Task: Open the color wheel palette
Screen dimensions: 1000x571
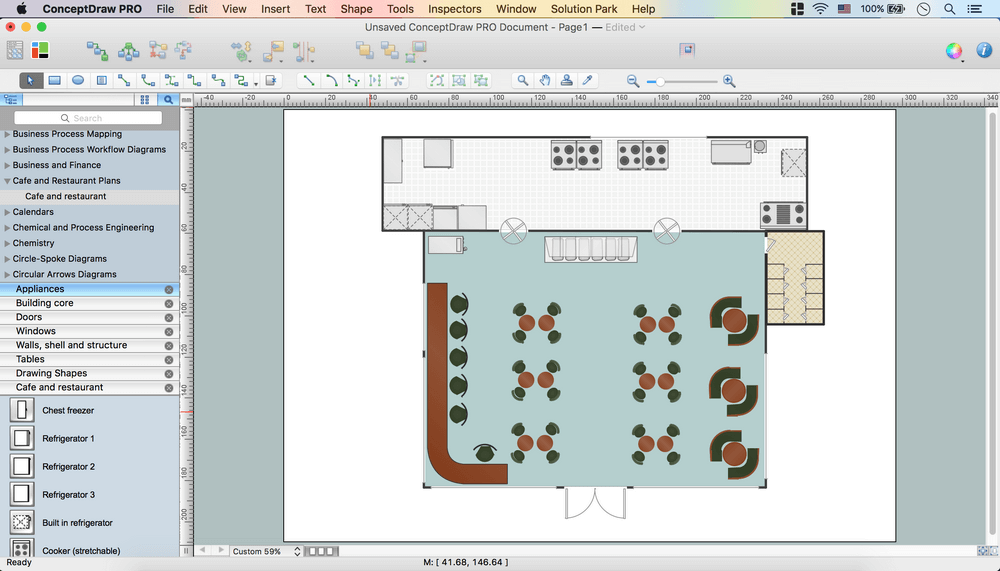Action: pos(954,50)
